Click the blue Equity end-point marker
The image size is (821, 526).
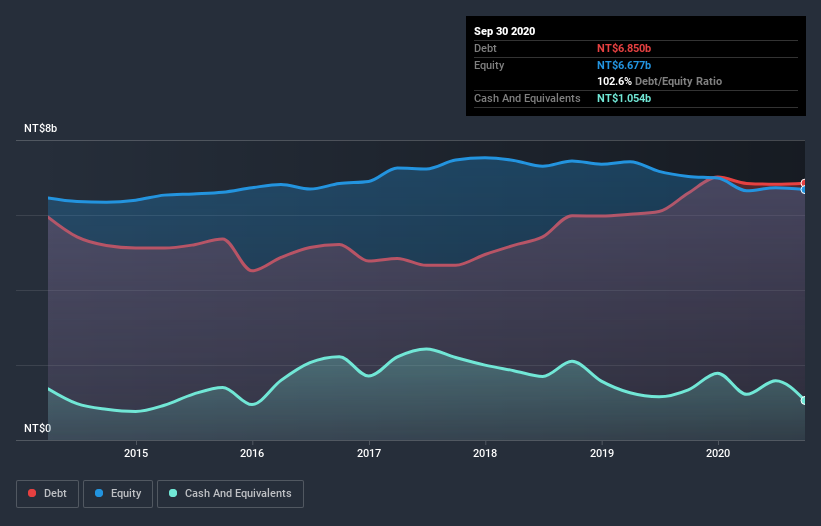coord(804,190)
